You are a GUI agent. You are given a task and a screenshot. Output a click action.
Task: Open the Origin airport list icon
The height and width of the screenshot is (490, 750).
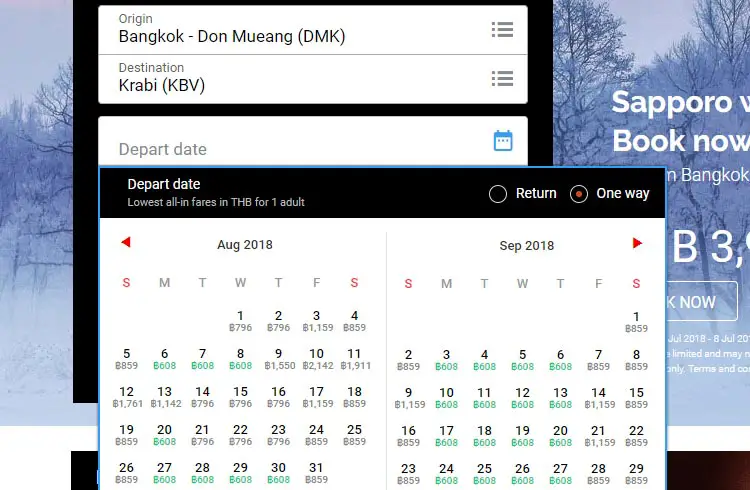click(x=502, y=30)
